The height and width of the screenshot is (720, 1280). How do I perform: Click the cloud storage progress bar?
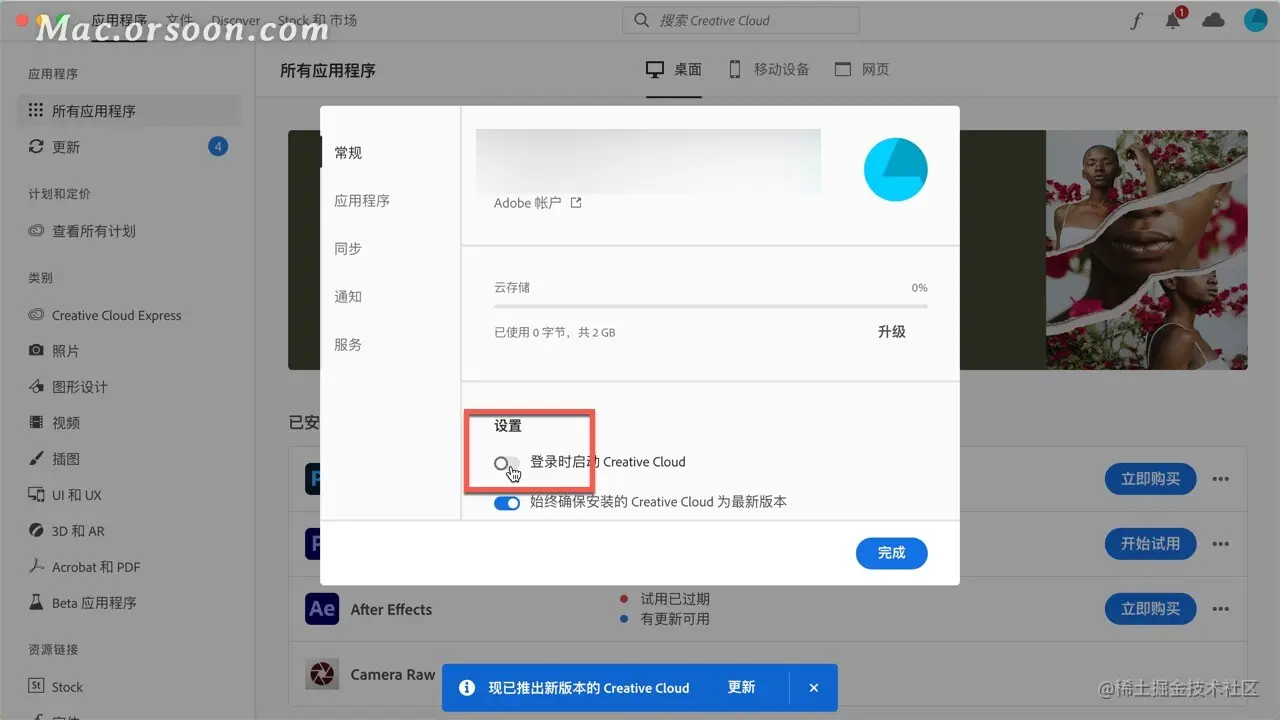pyautogui.click(x=711, y=306)
